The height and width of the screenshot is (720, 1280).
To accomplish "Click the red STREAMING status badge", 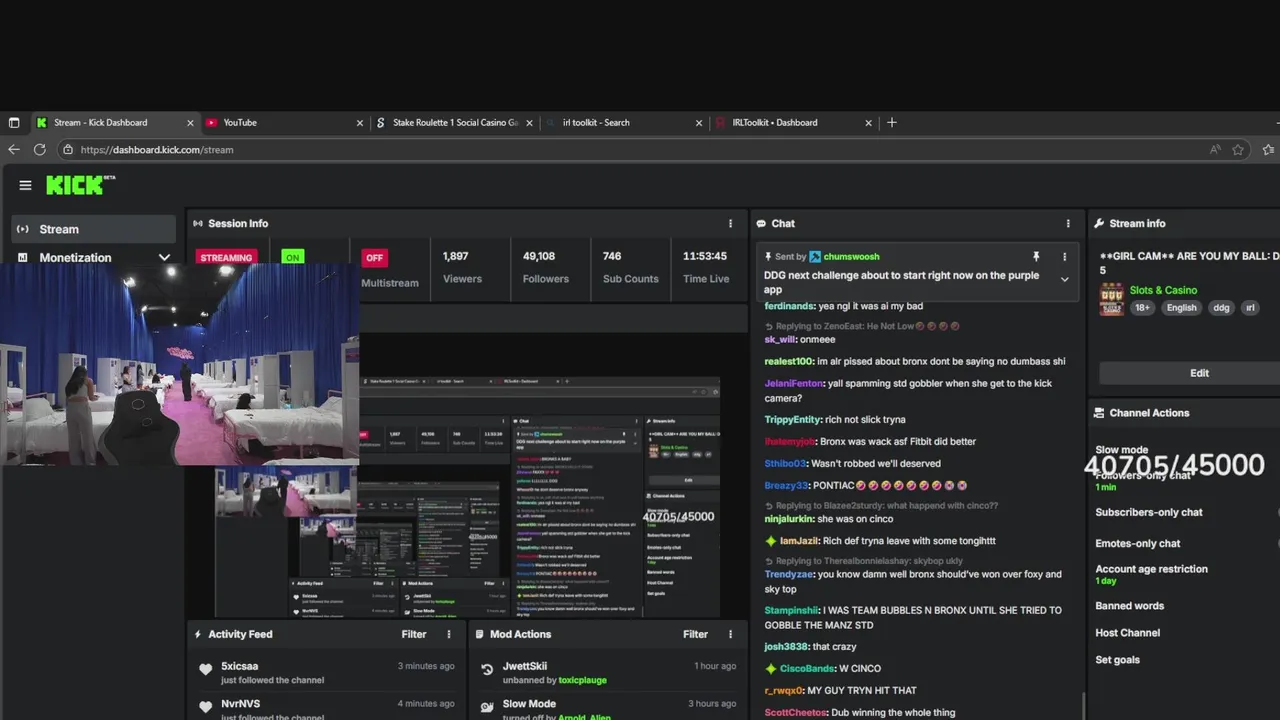I will tap(226, 257).
